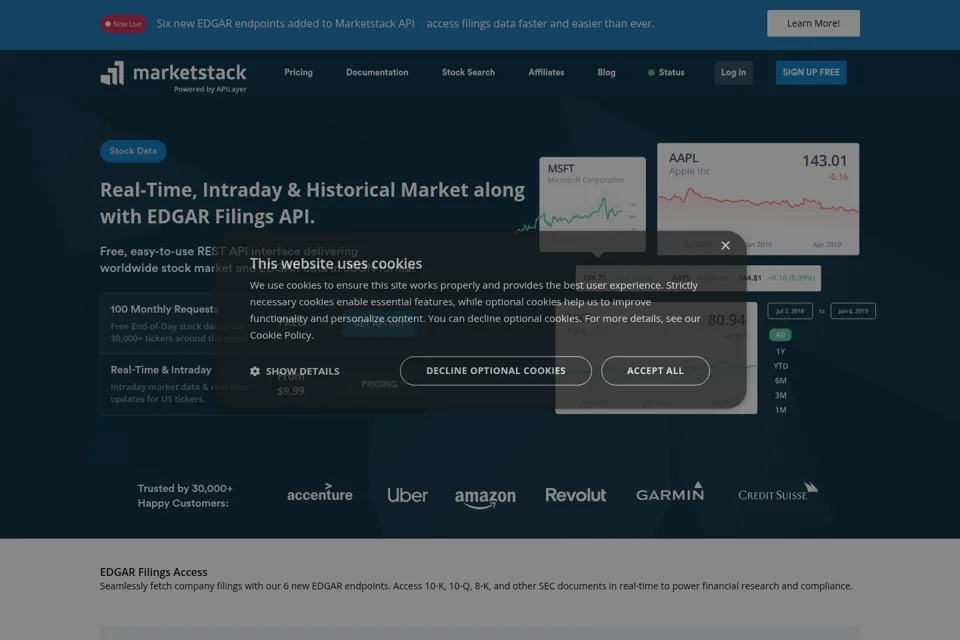Screen dimensions: 960x640
Task: Click the accenture logo
Action: point(320,492)
